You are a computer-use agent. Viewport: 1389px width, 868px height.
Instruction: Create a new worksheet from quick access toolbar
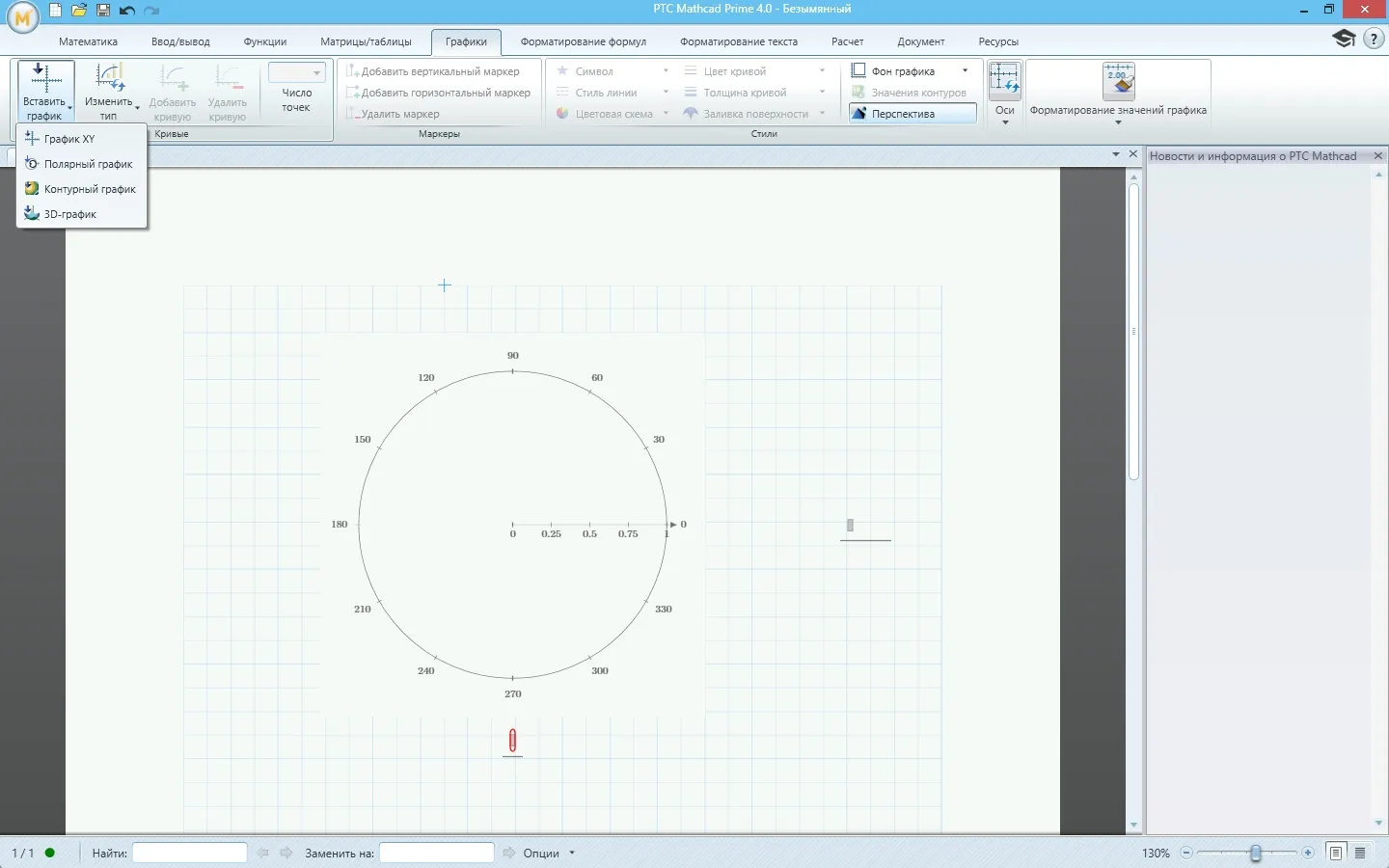click(x=56, y=11)
